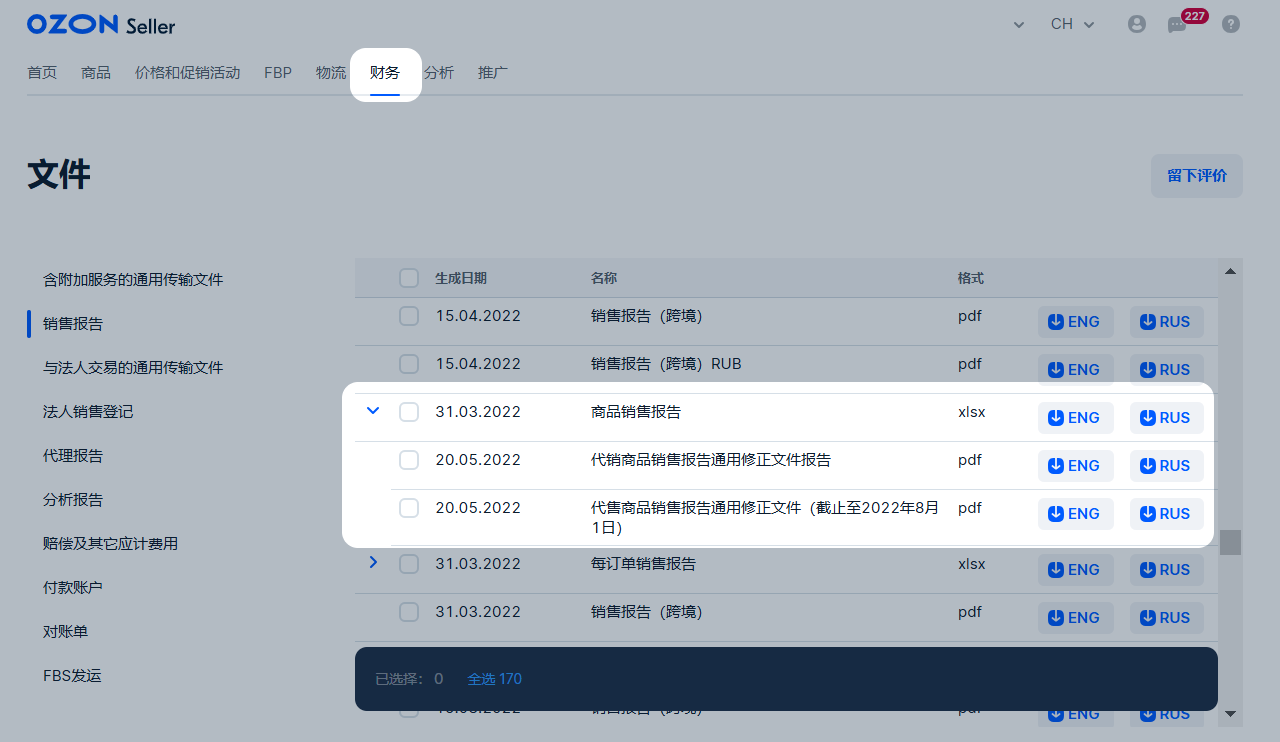Select 销售报告 in the sidebar
1280x742 pixels.
point(73,324)
